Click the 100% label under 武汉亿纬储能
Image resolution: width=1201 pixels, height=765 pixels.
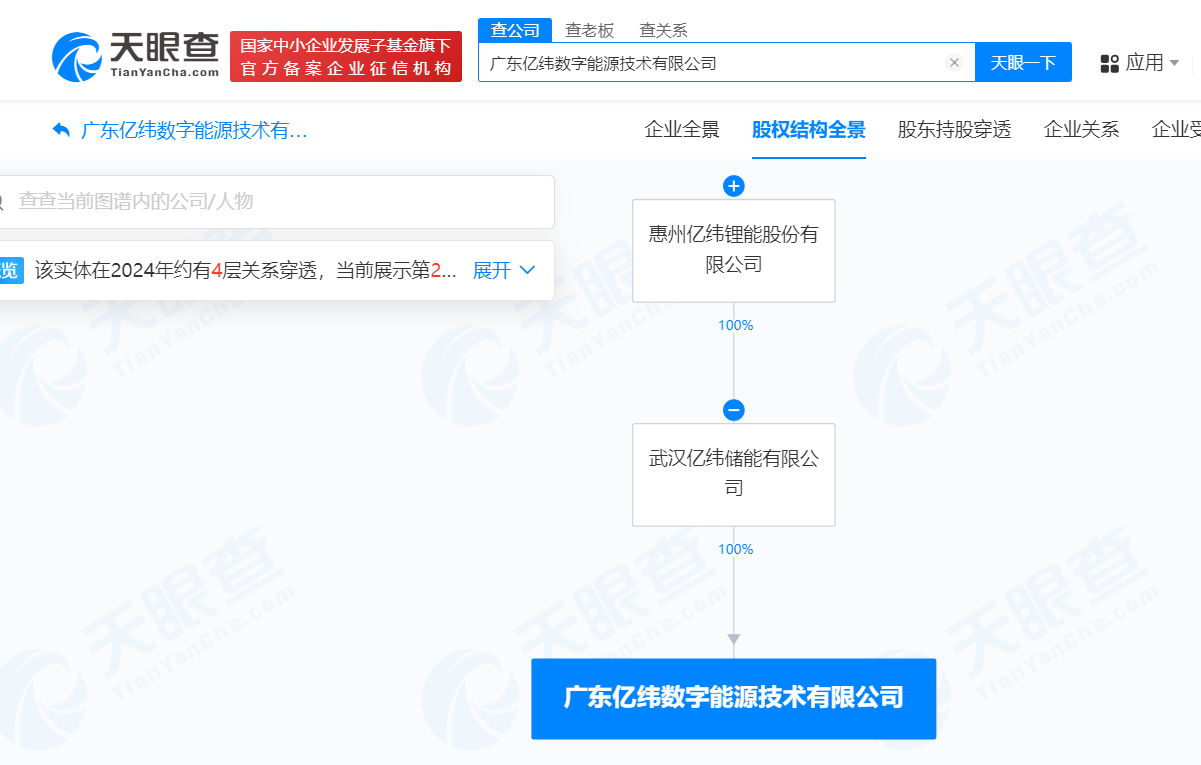[735, 549]
